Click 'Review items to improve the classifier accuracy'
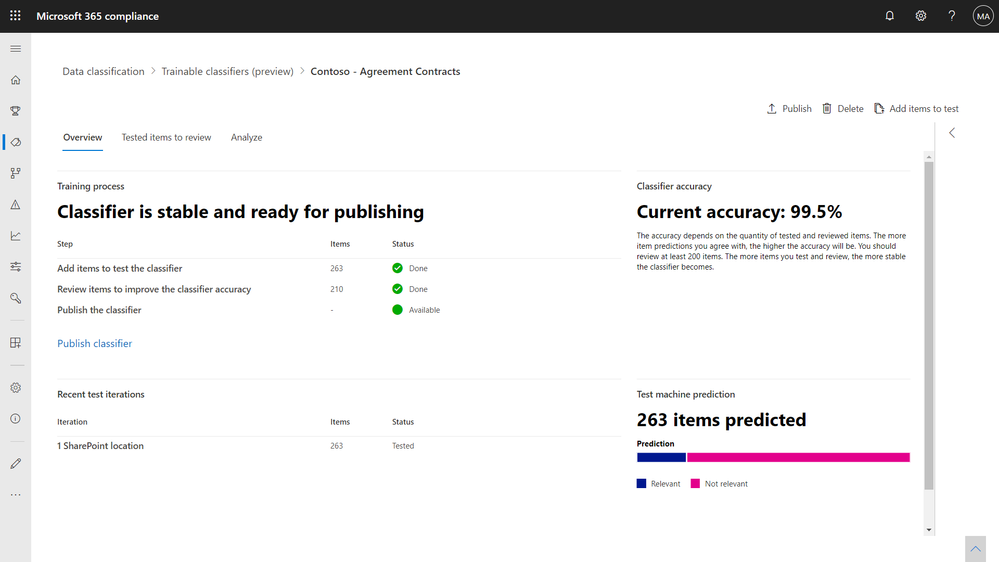 (154, 289)
